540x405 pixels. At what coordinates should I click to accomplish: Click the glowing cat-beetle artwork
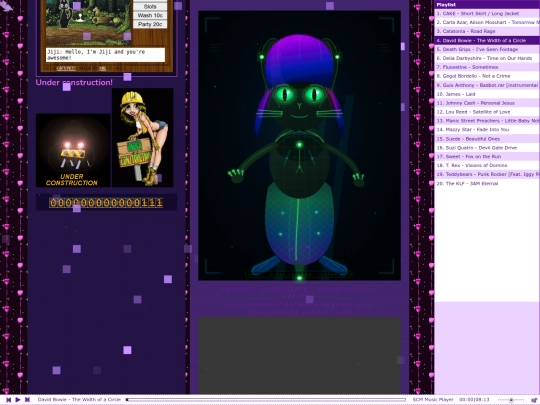(x=299, y=145)
